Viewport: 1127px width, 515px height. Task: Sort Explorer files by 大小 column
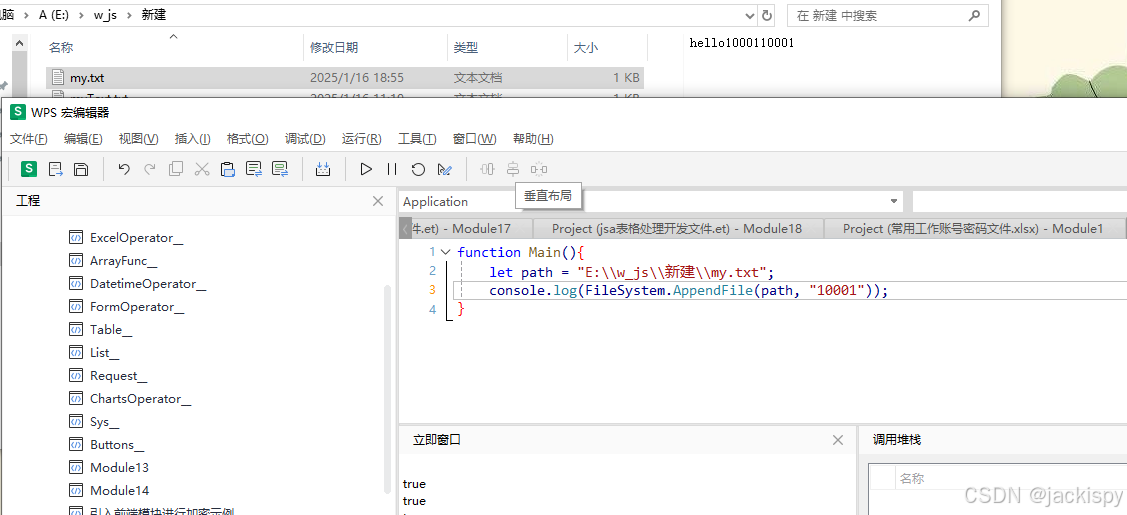point(585,47)
